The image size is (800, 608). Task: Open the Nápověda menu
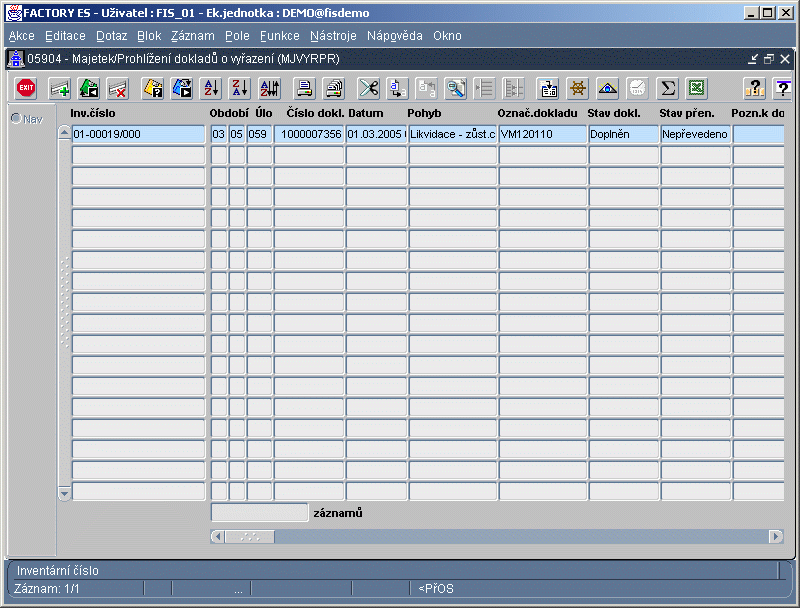[394, 36]
